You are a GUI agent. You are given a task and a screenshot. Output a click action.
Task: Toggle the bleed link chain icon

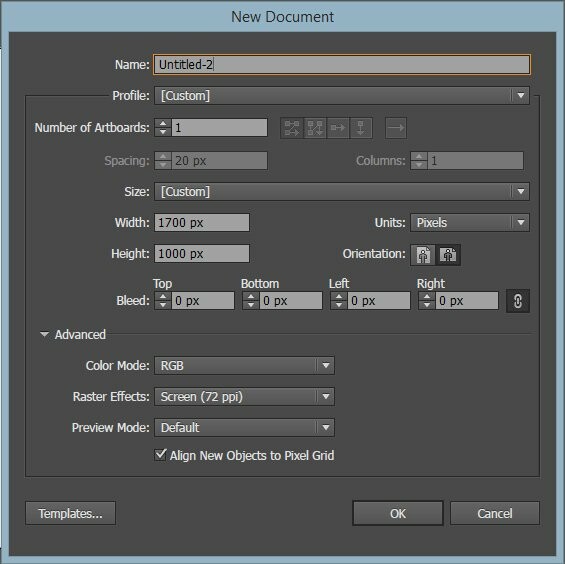coord(518,301)
